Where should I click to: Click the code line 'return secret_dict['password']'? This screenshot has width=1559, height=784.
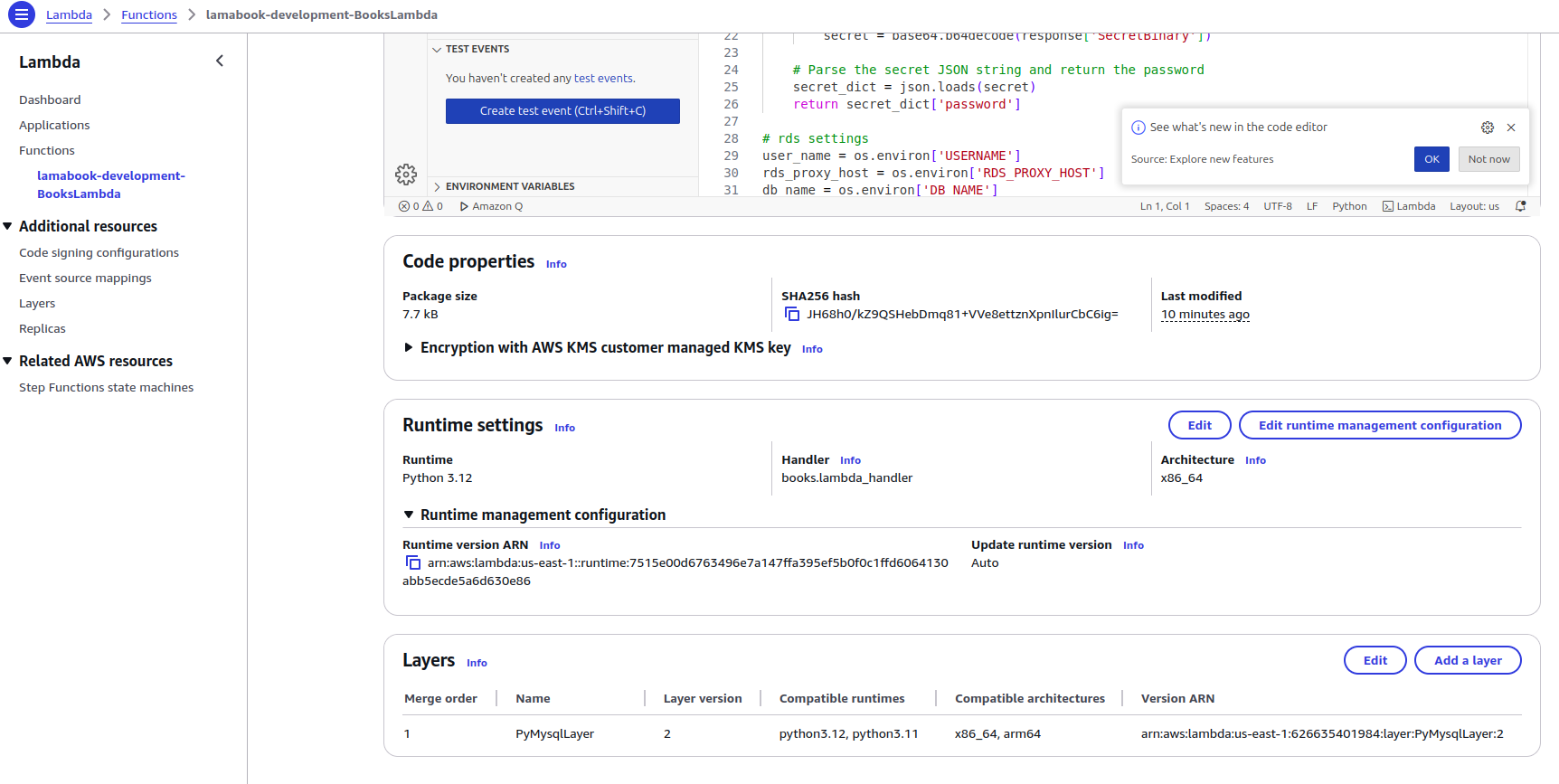[x=907, y=104]
